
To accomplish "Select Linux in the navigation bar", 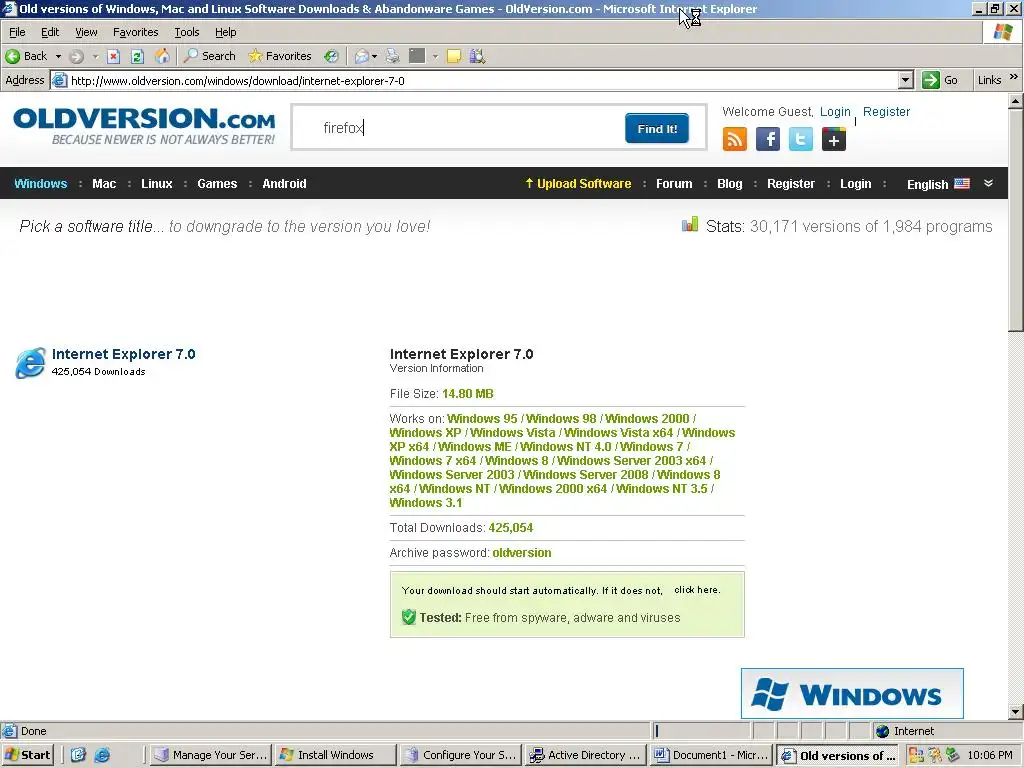I will point(157,184).
